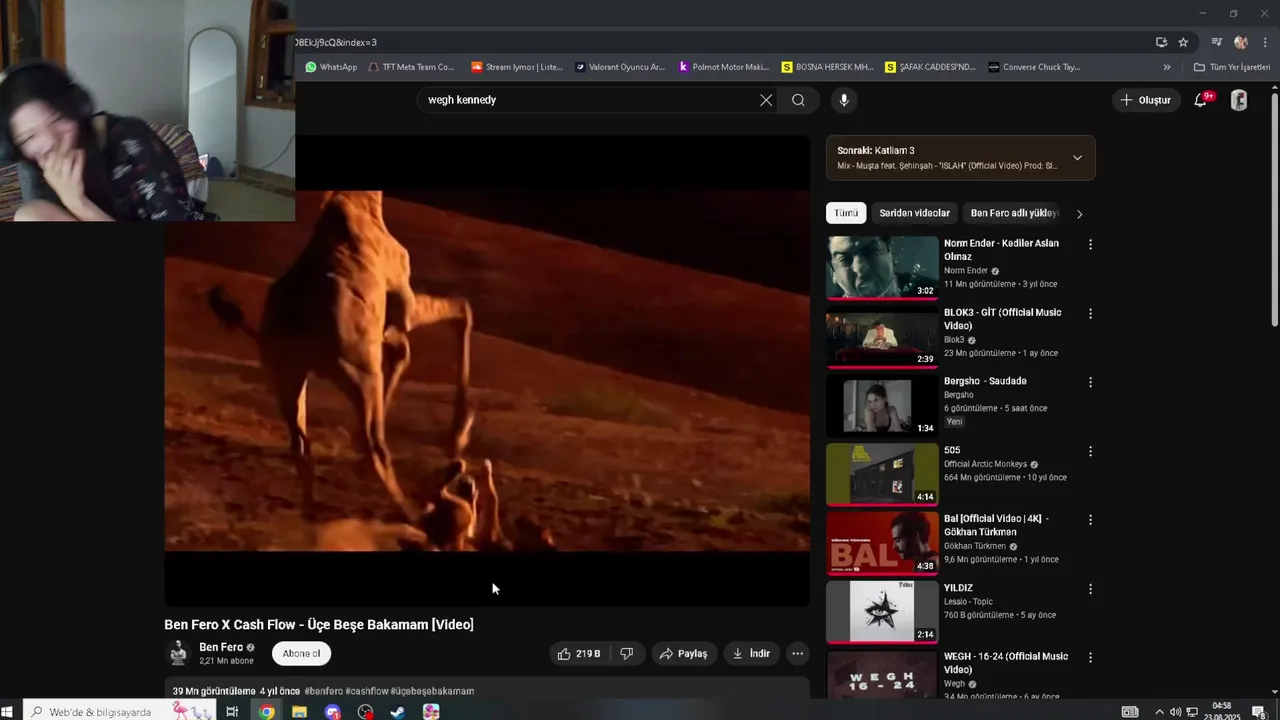Open Bal Gökhan Türkmen video thumbnail
1280x720 pixels.
point(882,544)
